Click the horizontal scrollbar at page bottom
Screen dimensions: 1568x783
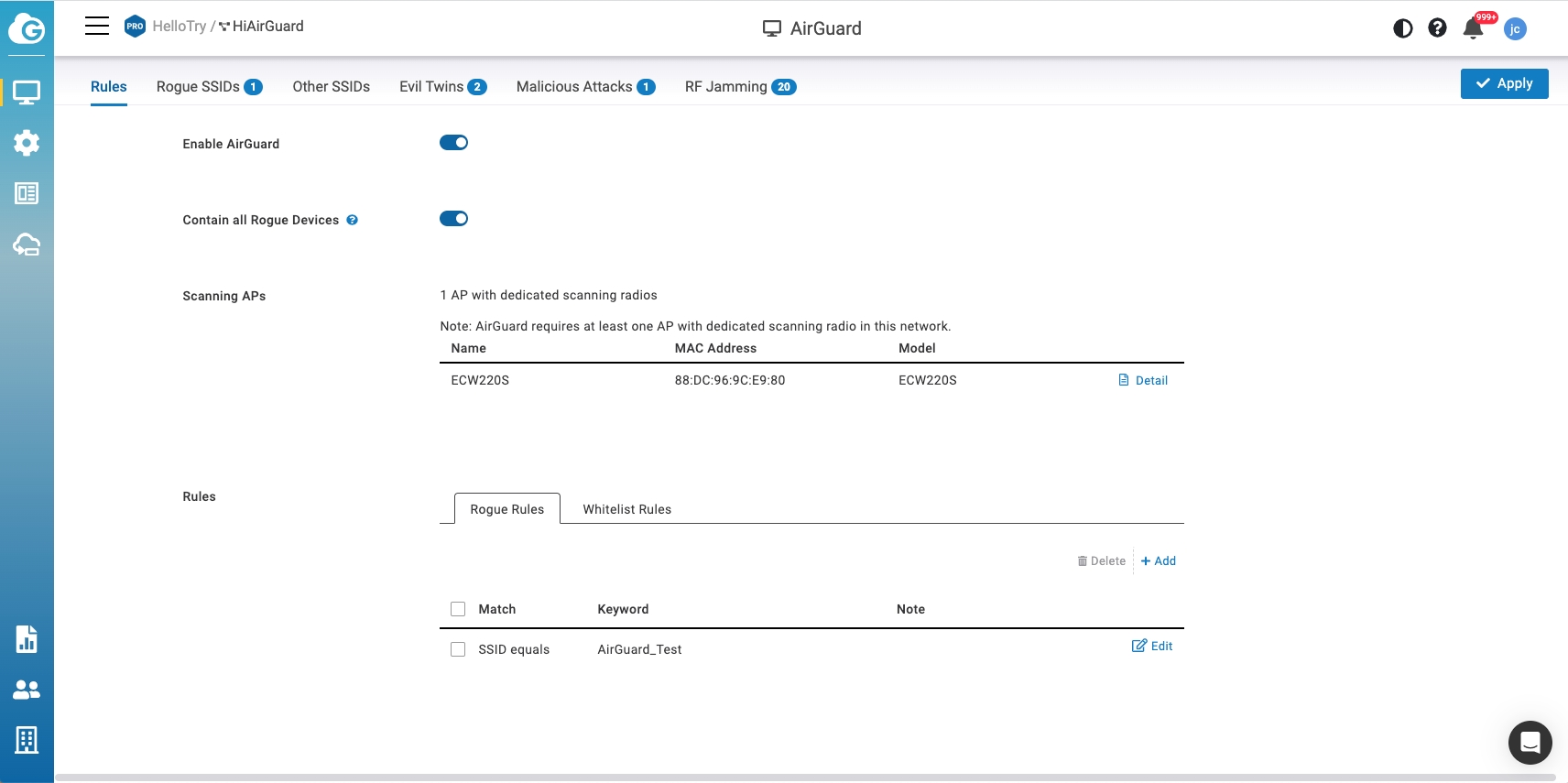804,778
